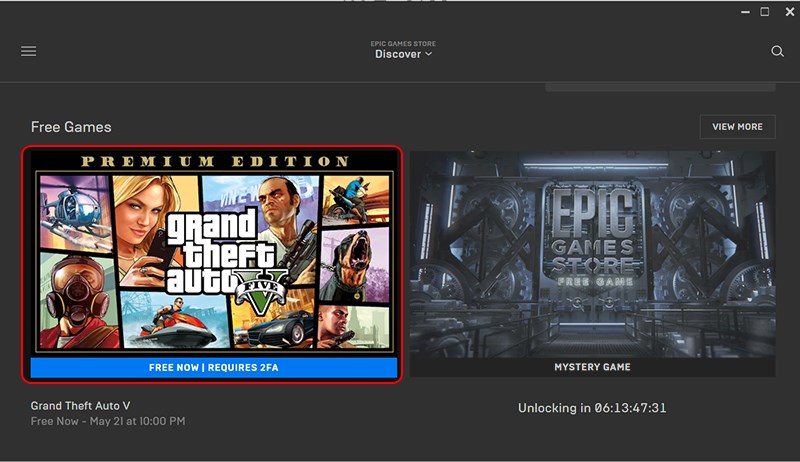Minimize the Epic Games launcher window
This screenshot has height=462, width=800.
(x=745, y=12)
